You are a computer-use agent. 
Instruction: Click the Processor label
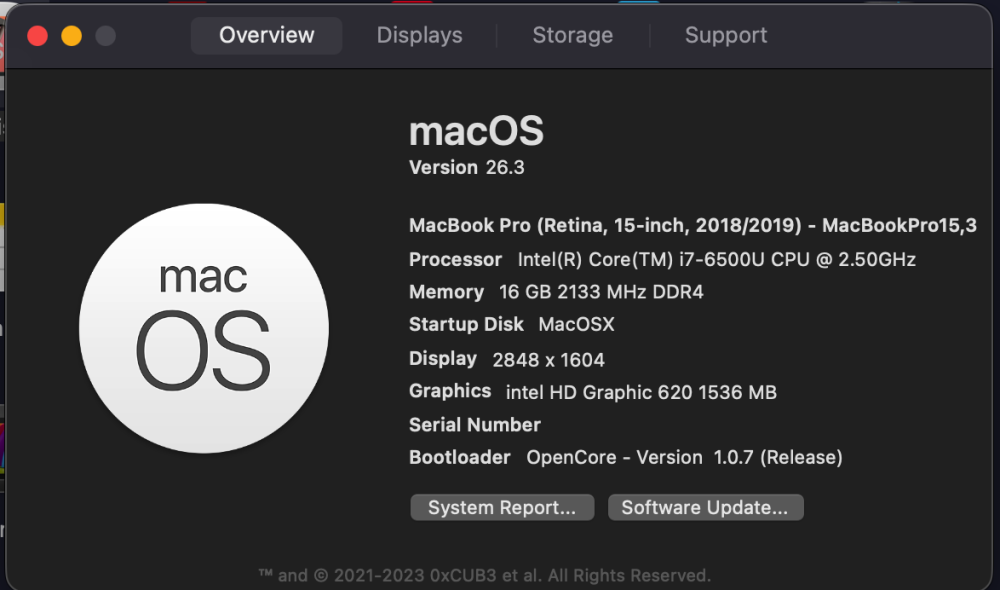tap(455, 260)
